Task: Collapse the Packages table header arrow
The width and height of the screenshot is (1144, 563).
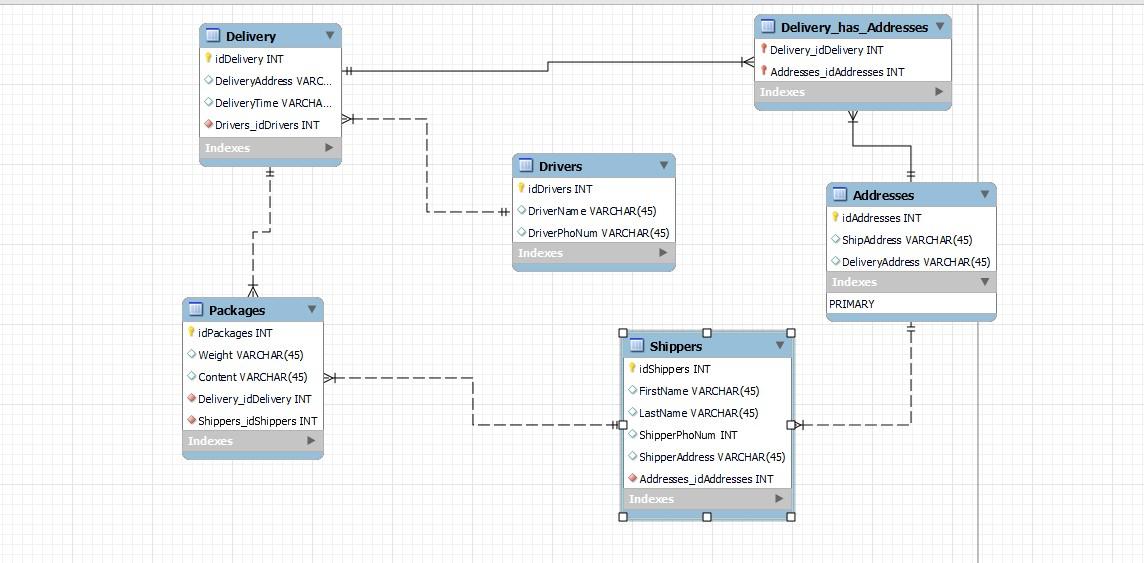Action: coord(312,309)
